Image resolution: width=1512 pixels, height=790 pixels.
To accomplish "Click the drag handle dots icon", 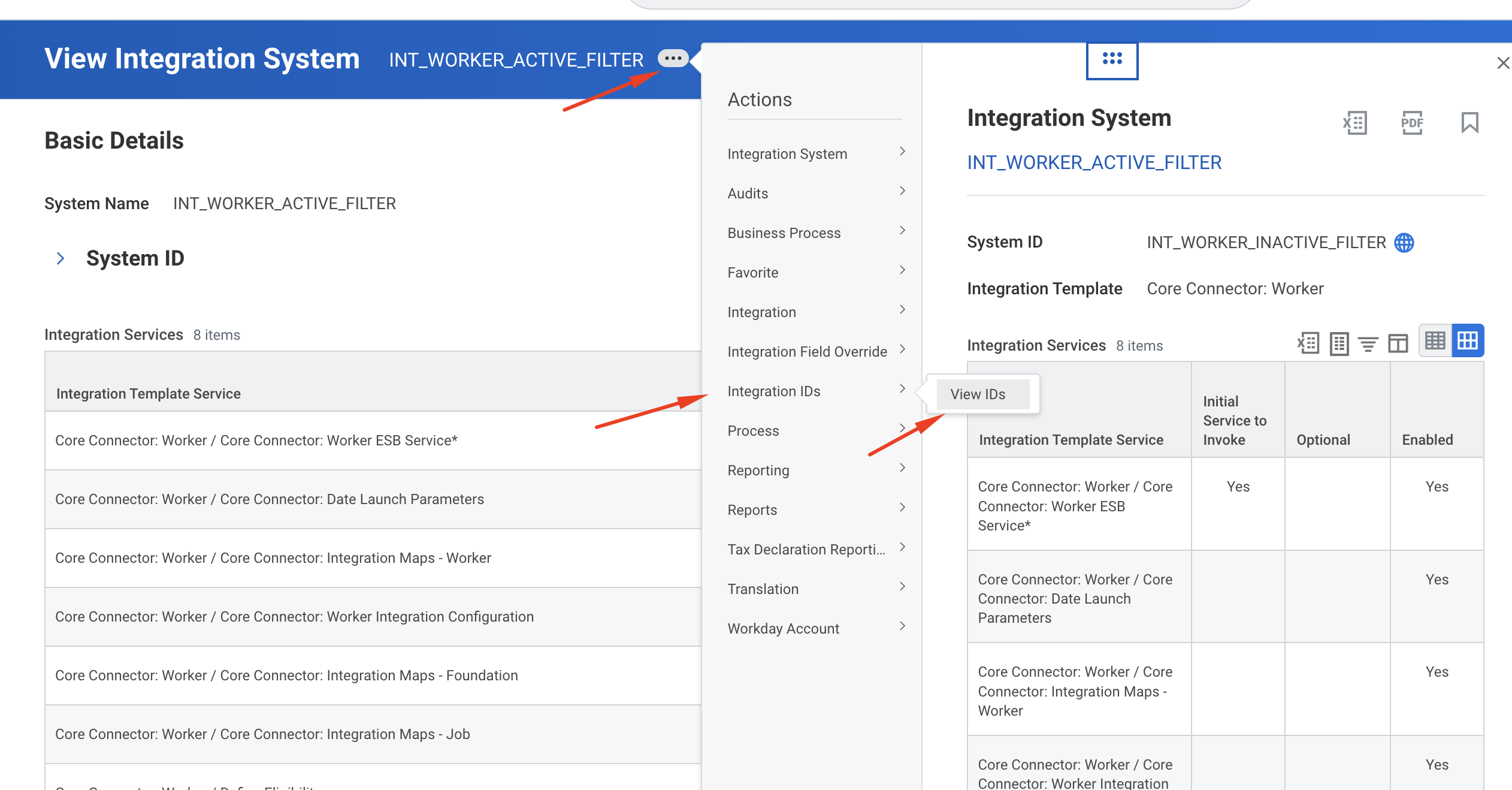I will 1112,59.
